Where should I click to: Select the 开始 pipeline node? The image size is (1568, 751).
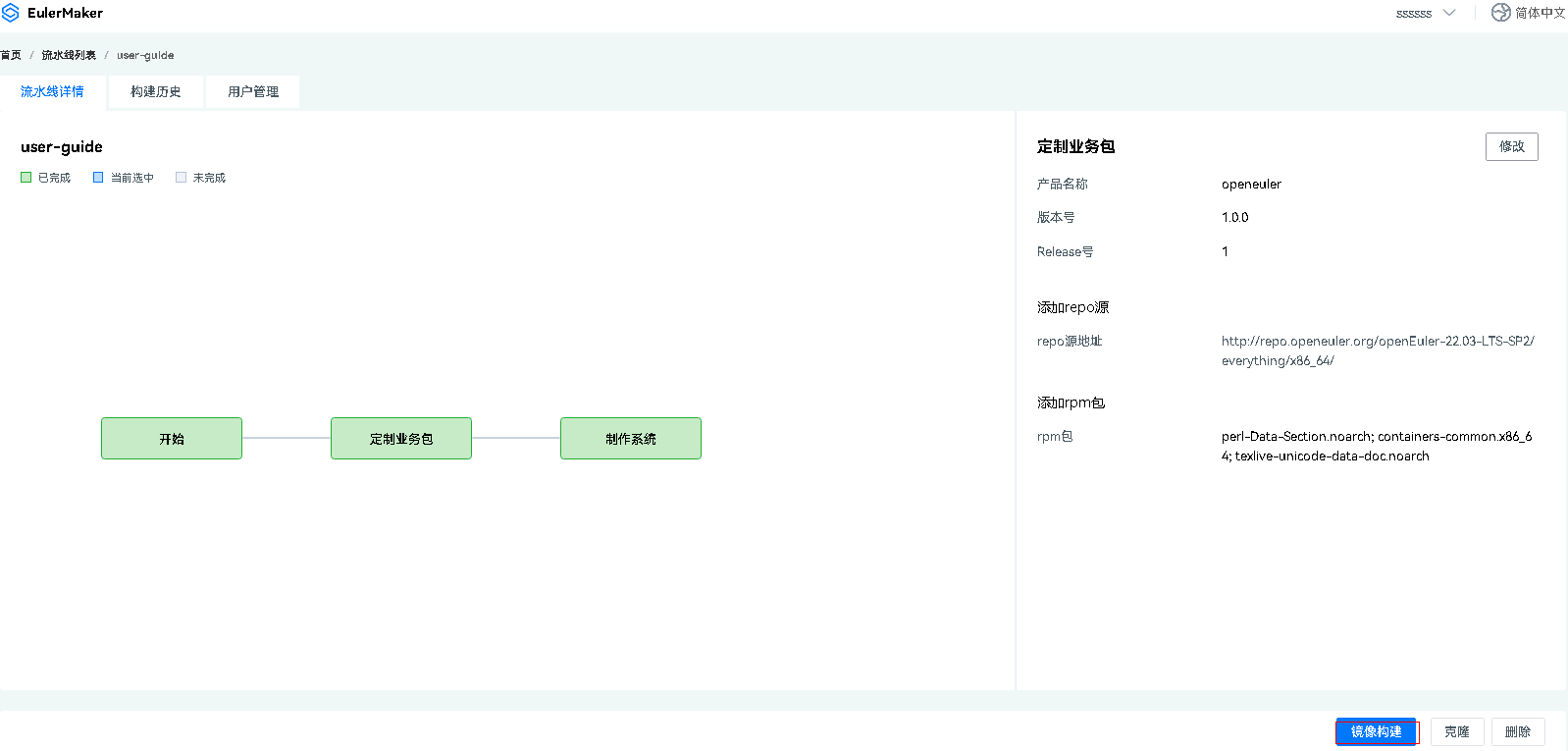[172, 439]
